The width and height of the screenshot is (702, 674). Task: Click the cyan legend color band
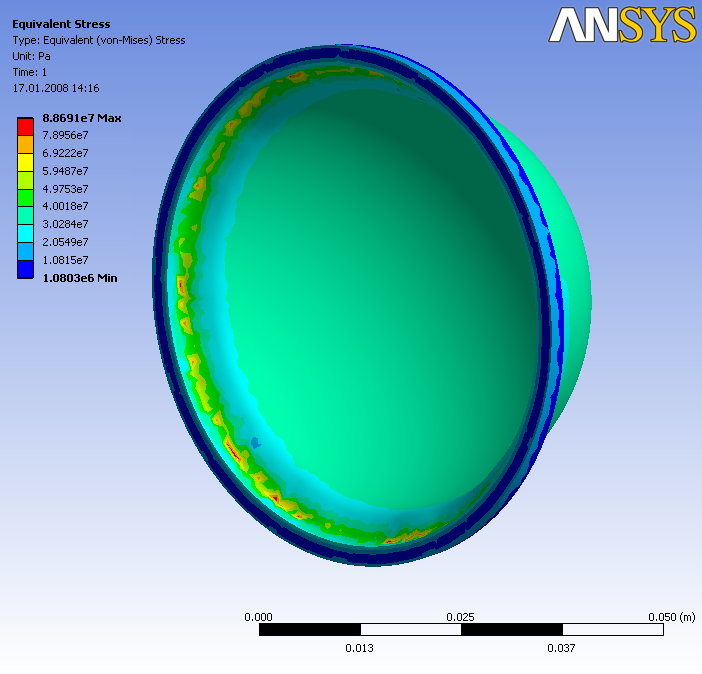26,234
